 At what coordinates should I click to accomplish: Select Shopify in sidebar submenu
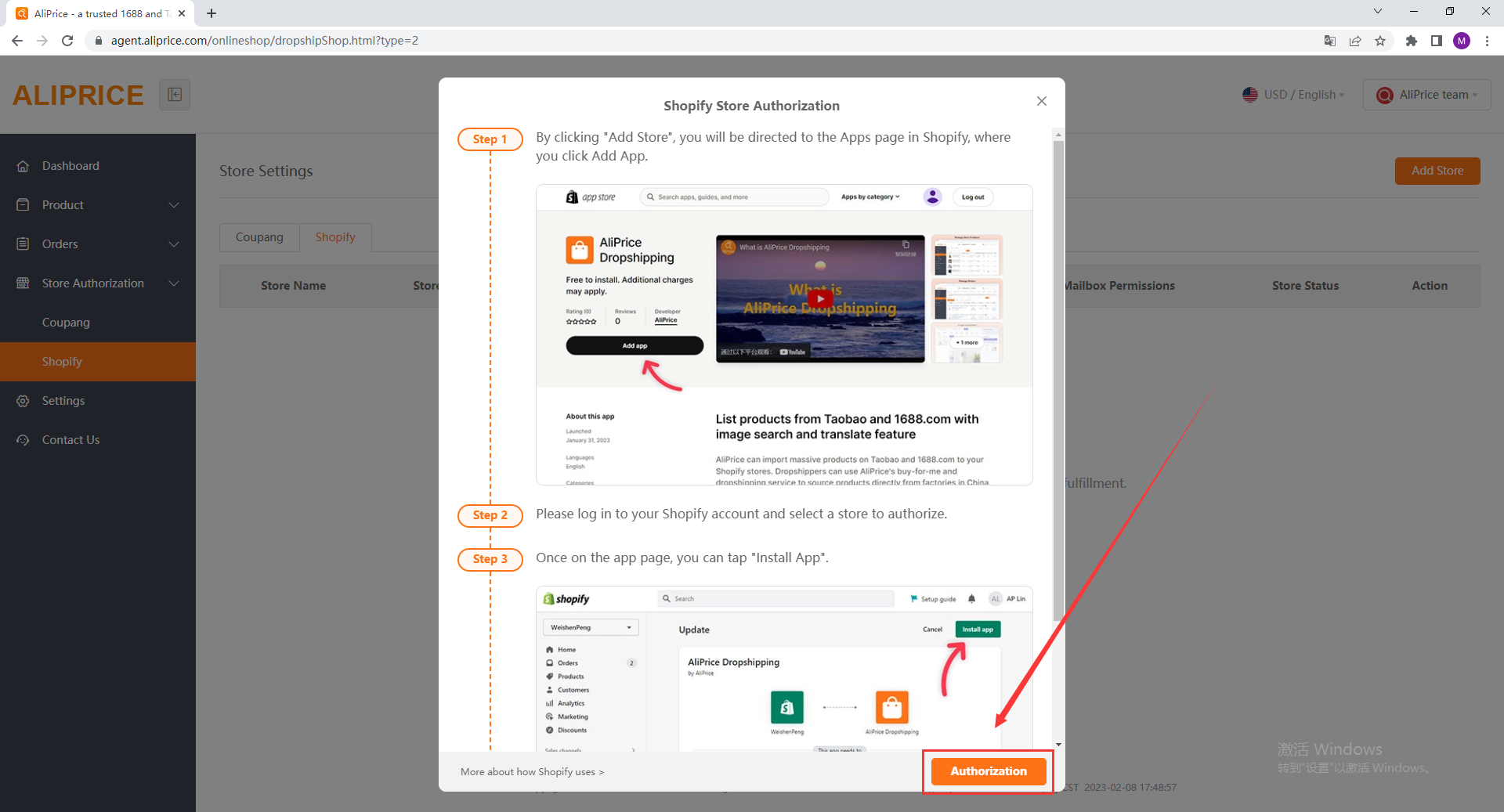tap(98, 362)
